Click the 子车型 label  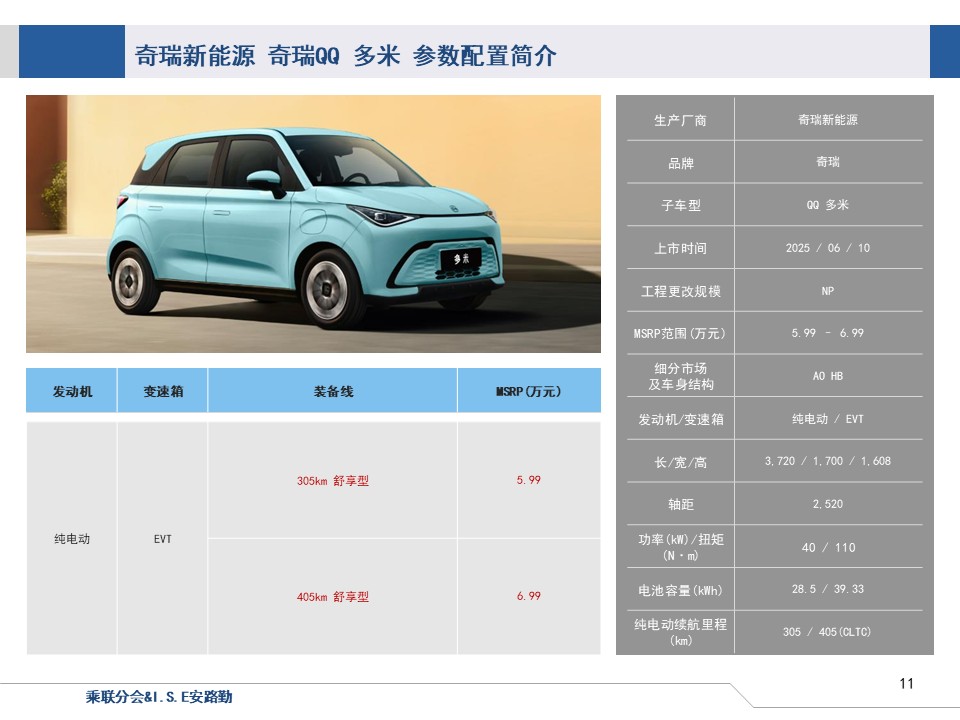point(680,206)
